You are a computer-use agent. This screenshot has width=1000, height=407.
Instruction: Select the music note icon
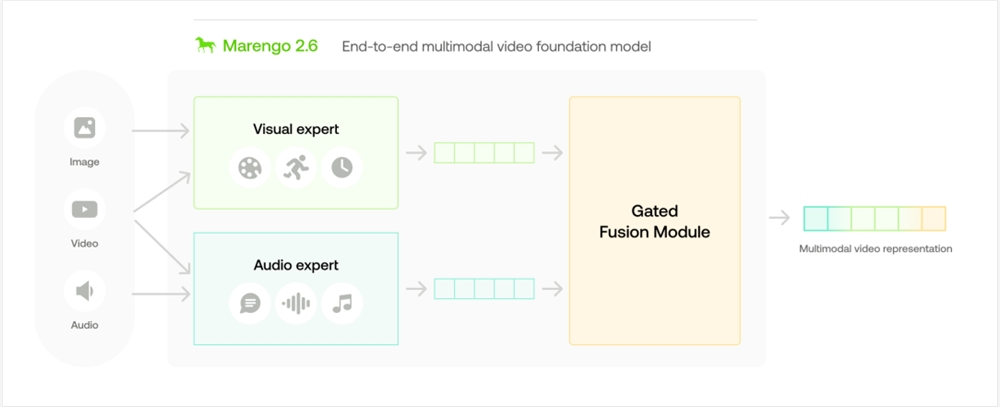pos(342,303)
